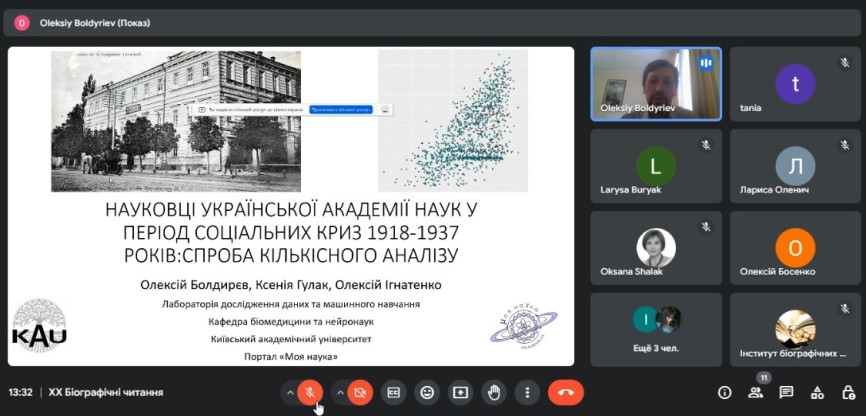Open microphone audio settings arrow
The height and width of the screenshot is (416, 866).
[x=290, y=392]
